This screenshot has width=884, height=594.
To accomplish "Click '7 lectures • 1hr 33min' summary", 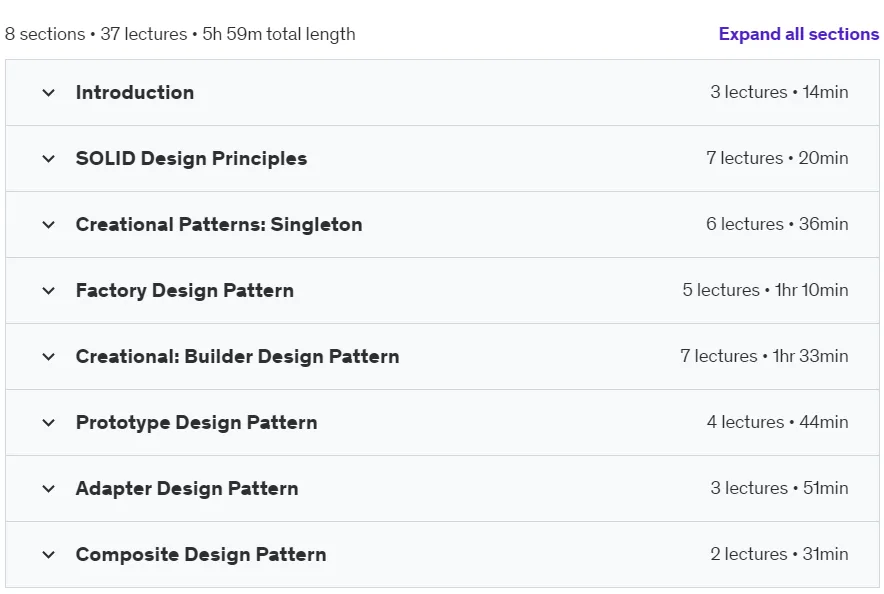I will coord(764,356).
